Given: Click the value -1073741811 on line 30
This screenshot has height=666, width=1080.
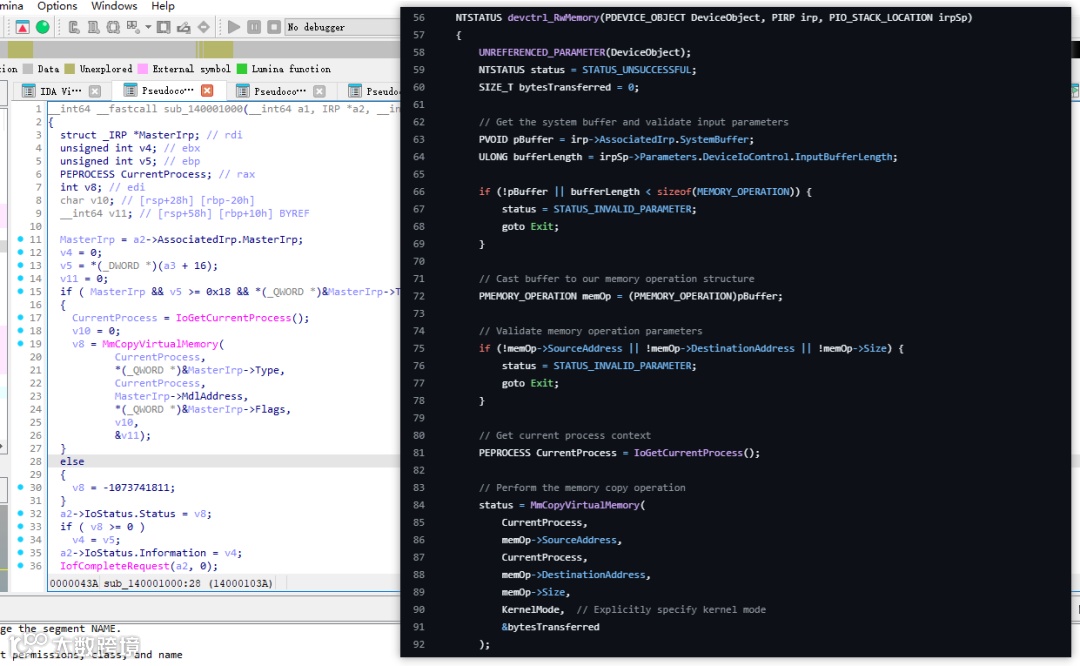Looking at the screenshot, I should coord(136,487).
